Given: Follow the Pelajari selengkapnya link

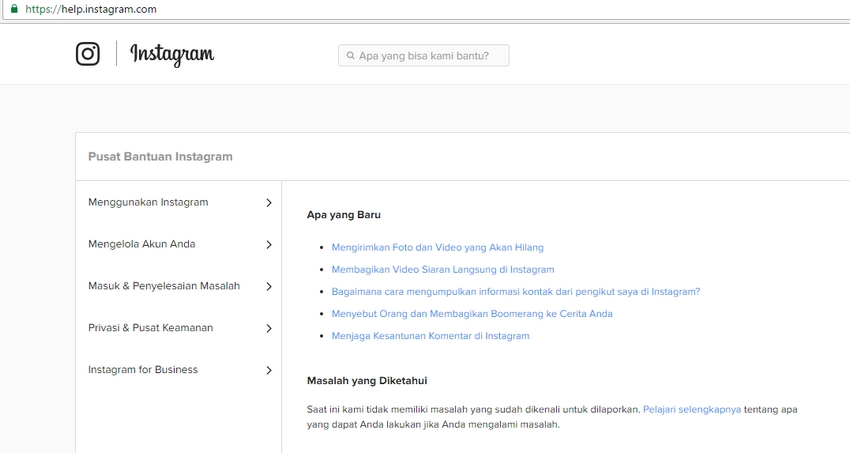Looking at the screenshot, I should (691, 409).
